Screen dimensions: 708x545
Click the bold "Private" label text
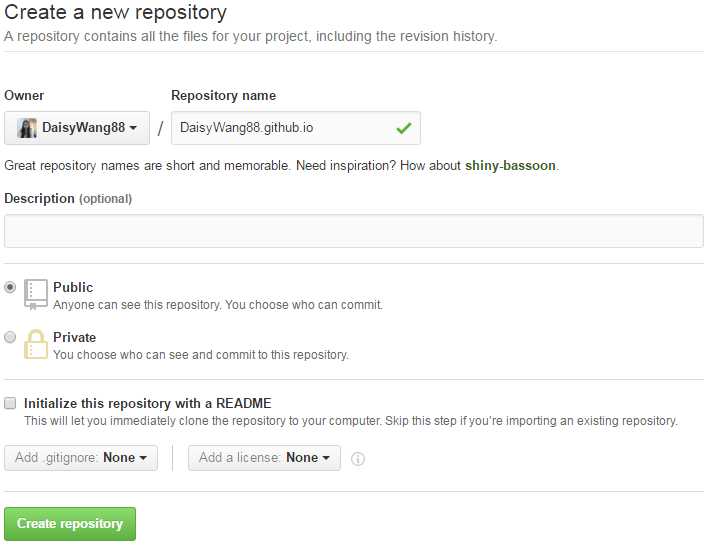[75, 338]
